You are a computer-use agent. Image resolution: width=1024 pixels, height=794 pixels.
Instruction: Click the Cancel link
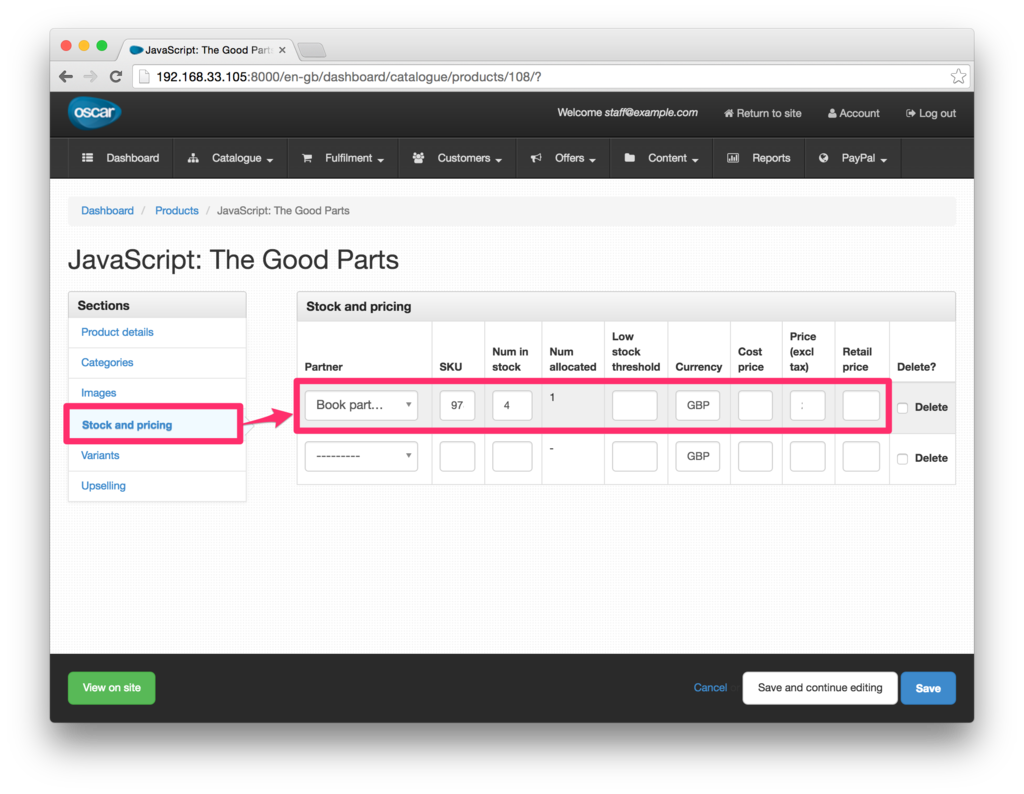(710, 688)
